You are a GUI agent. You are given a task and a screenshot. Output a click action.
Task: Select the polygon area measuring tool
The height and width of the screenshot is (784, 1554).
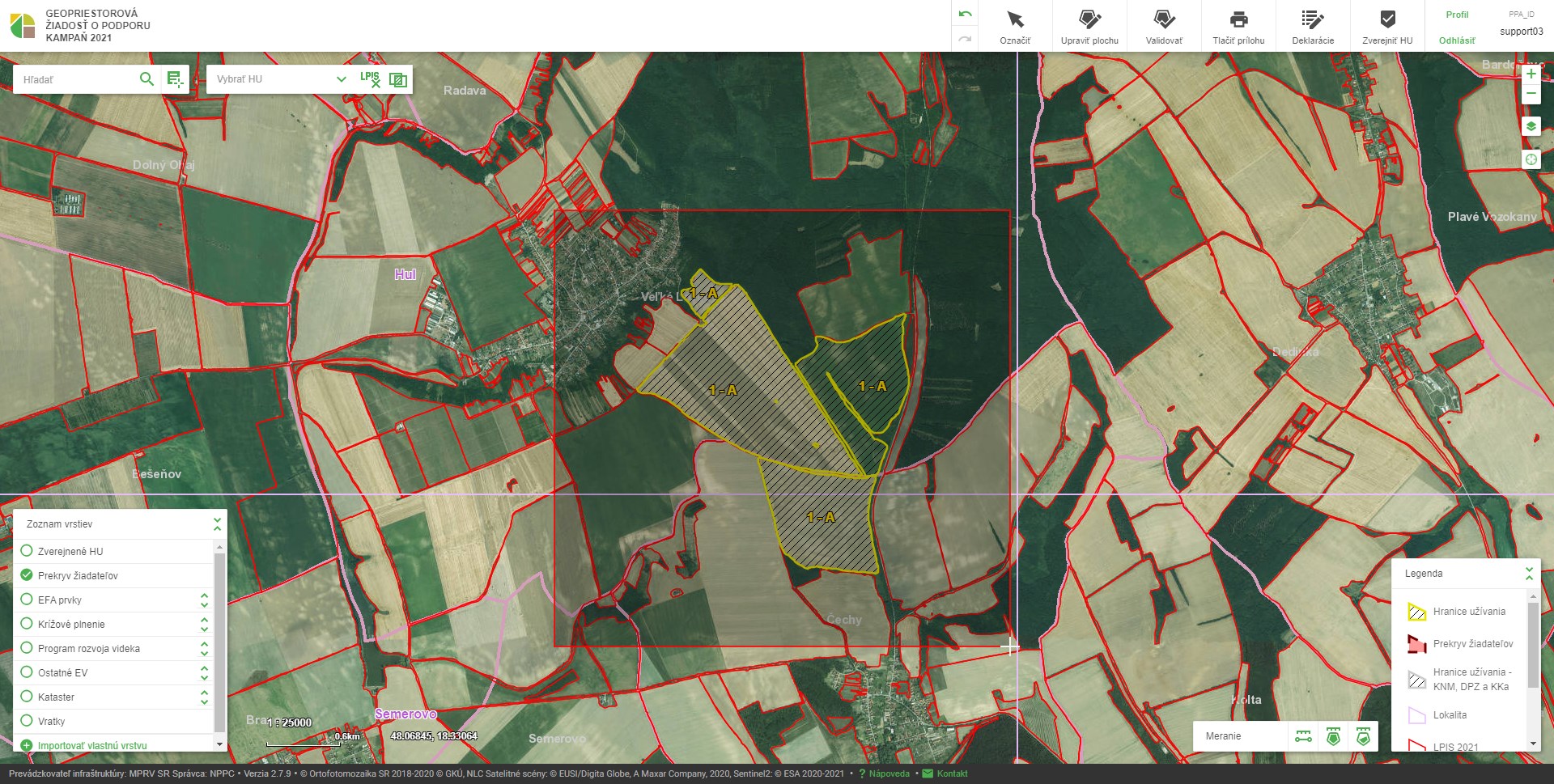pos(1333,736)
